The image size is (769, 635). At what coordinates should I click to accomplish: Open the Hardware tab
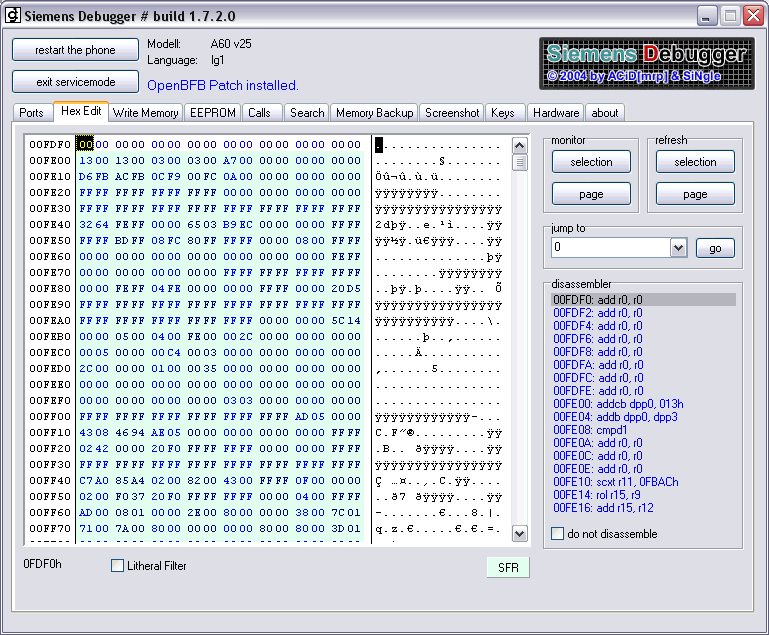pyautogui.click(x=556, y=113)
